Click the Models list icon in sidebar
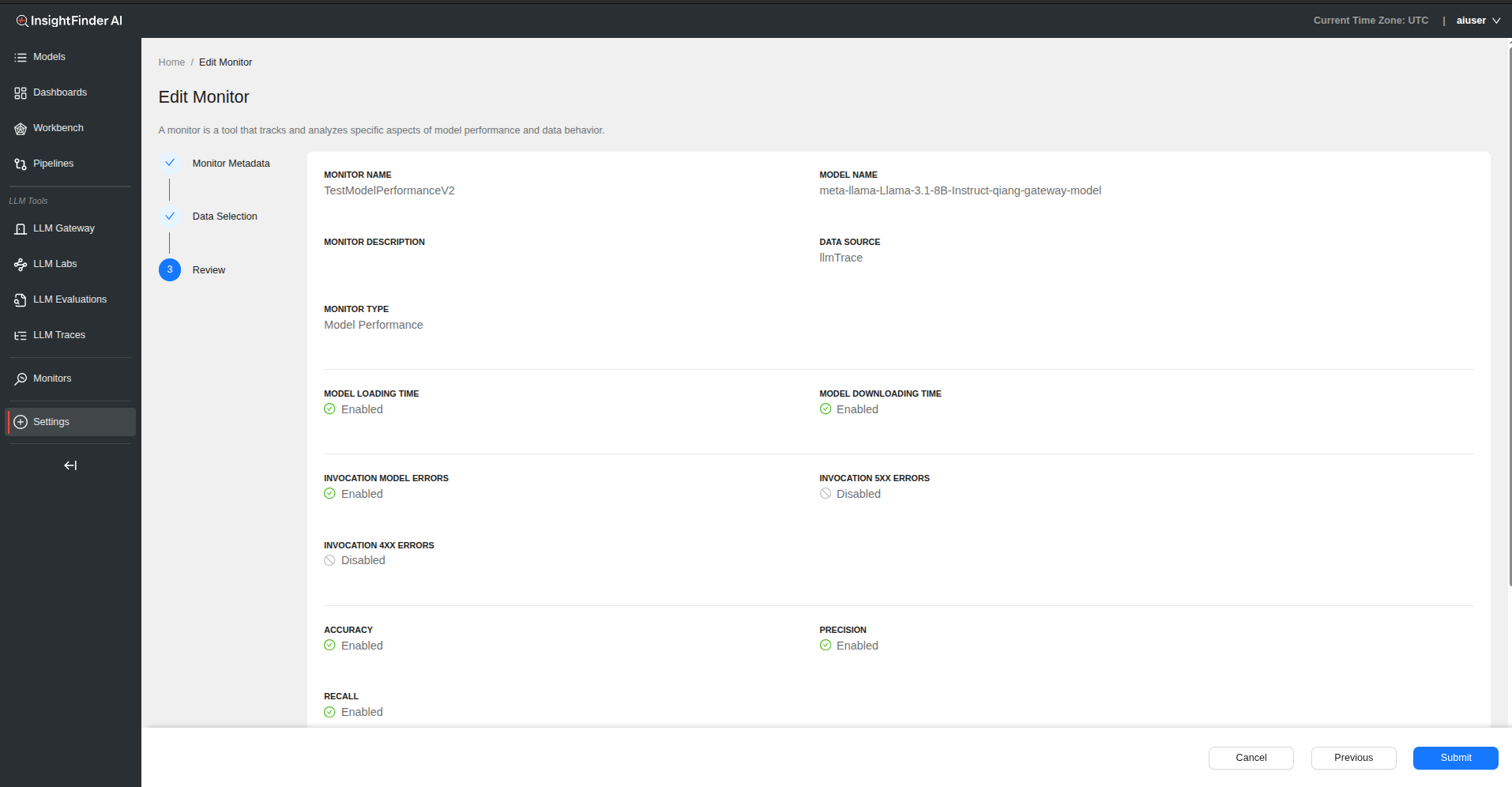The image size is (1512, 787). [x=21, y=58]
